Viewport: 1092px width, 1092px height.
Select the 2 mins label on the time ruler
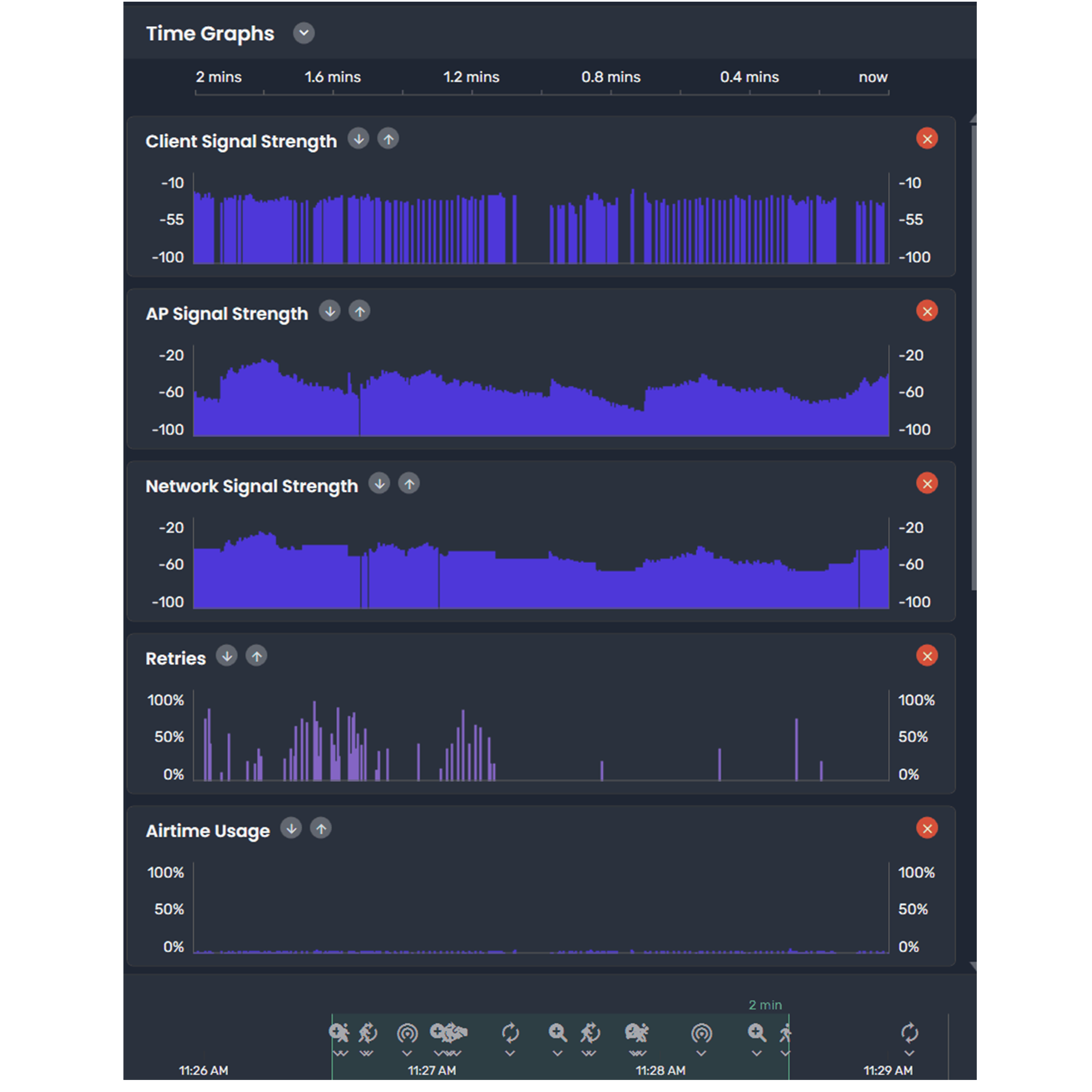[219, 77]
